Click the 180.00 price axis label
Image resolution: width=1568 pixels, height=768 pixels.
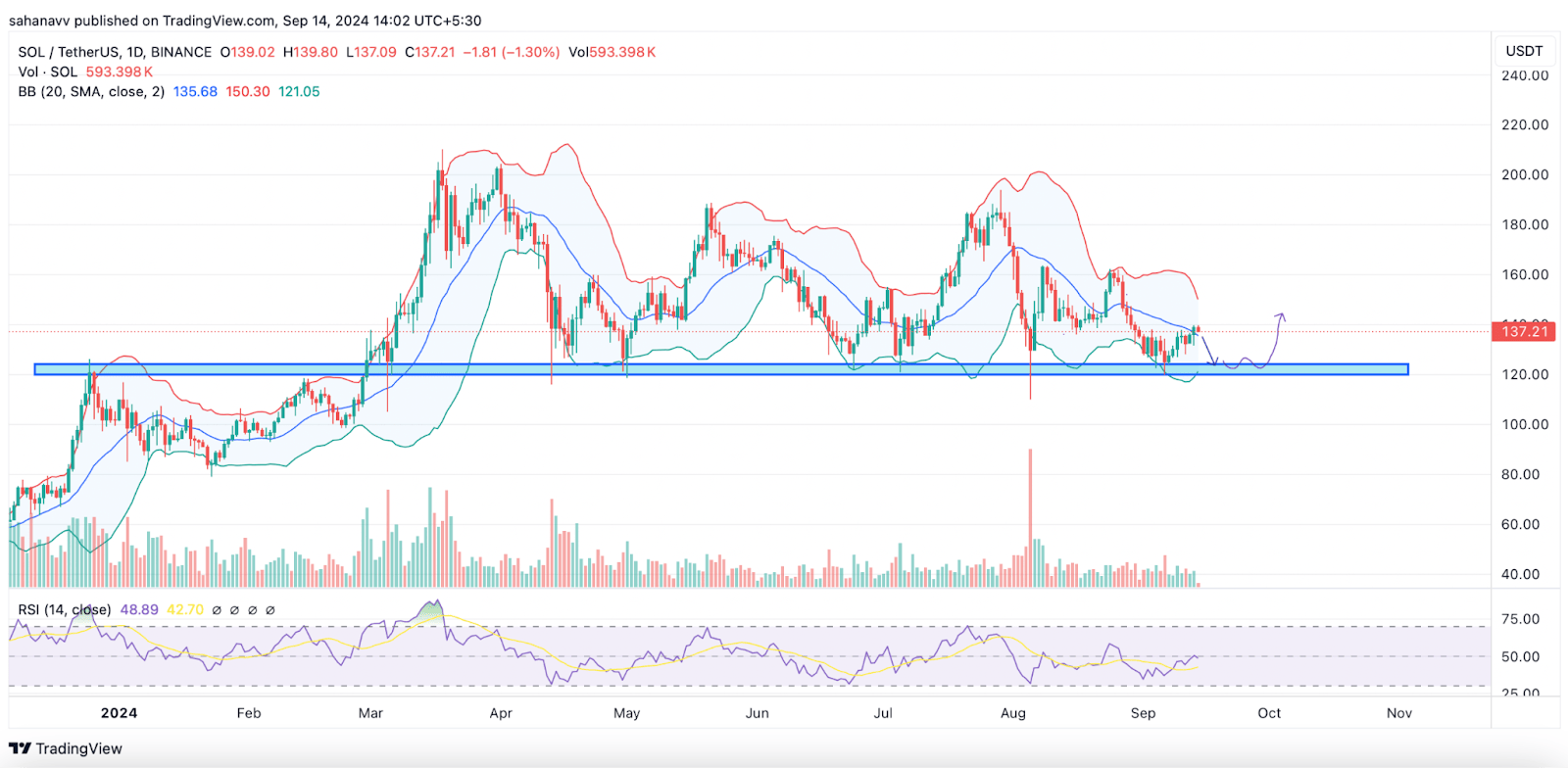click(x=1525, y=224)
